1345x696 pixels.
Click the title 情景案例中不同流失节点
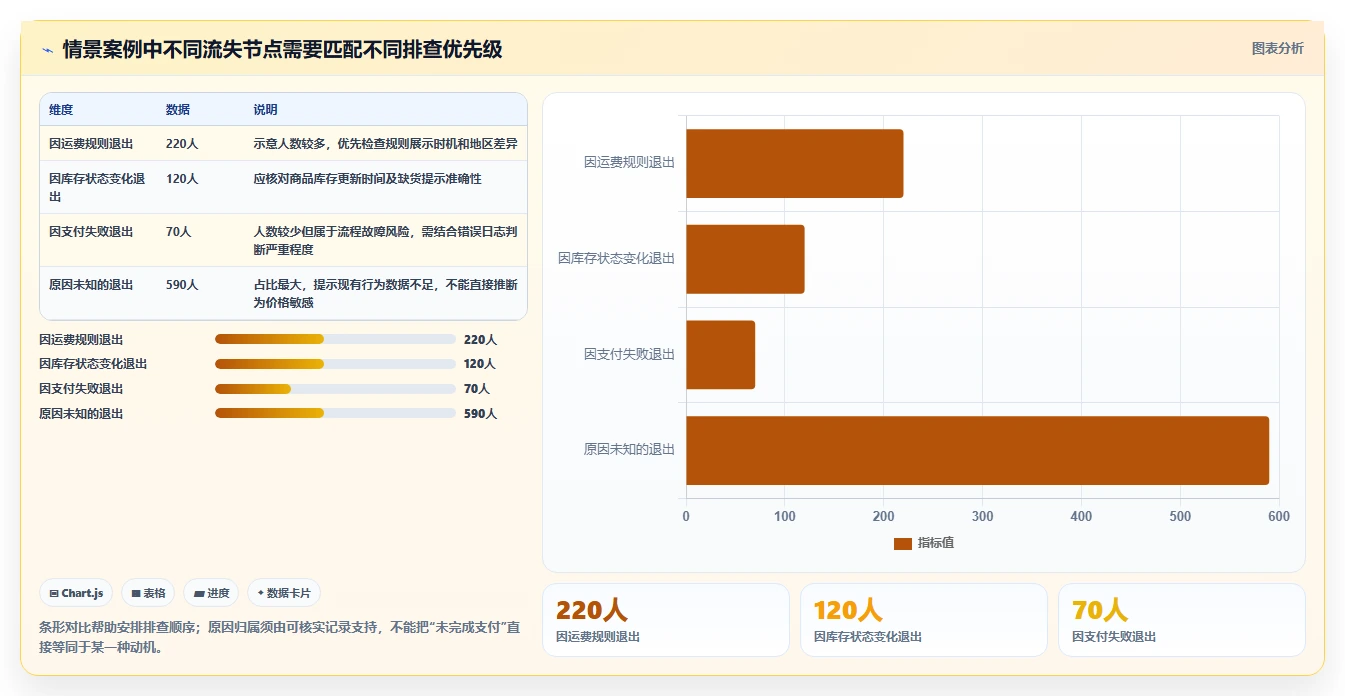(282, 49)
